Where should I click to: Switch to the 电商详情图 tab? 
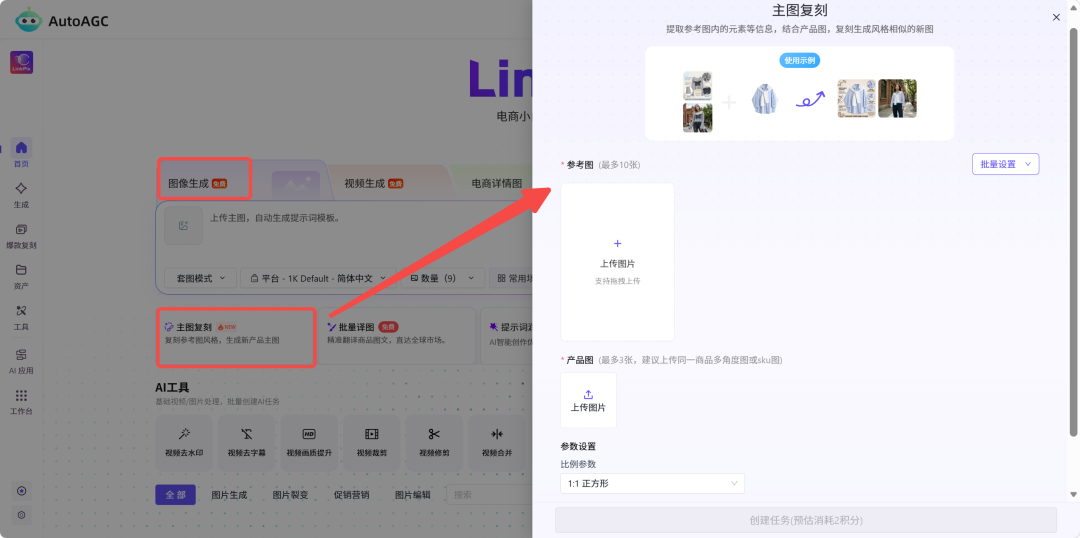click(x=497, y=183)
